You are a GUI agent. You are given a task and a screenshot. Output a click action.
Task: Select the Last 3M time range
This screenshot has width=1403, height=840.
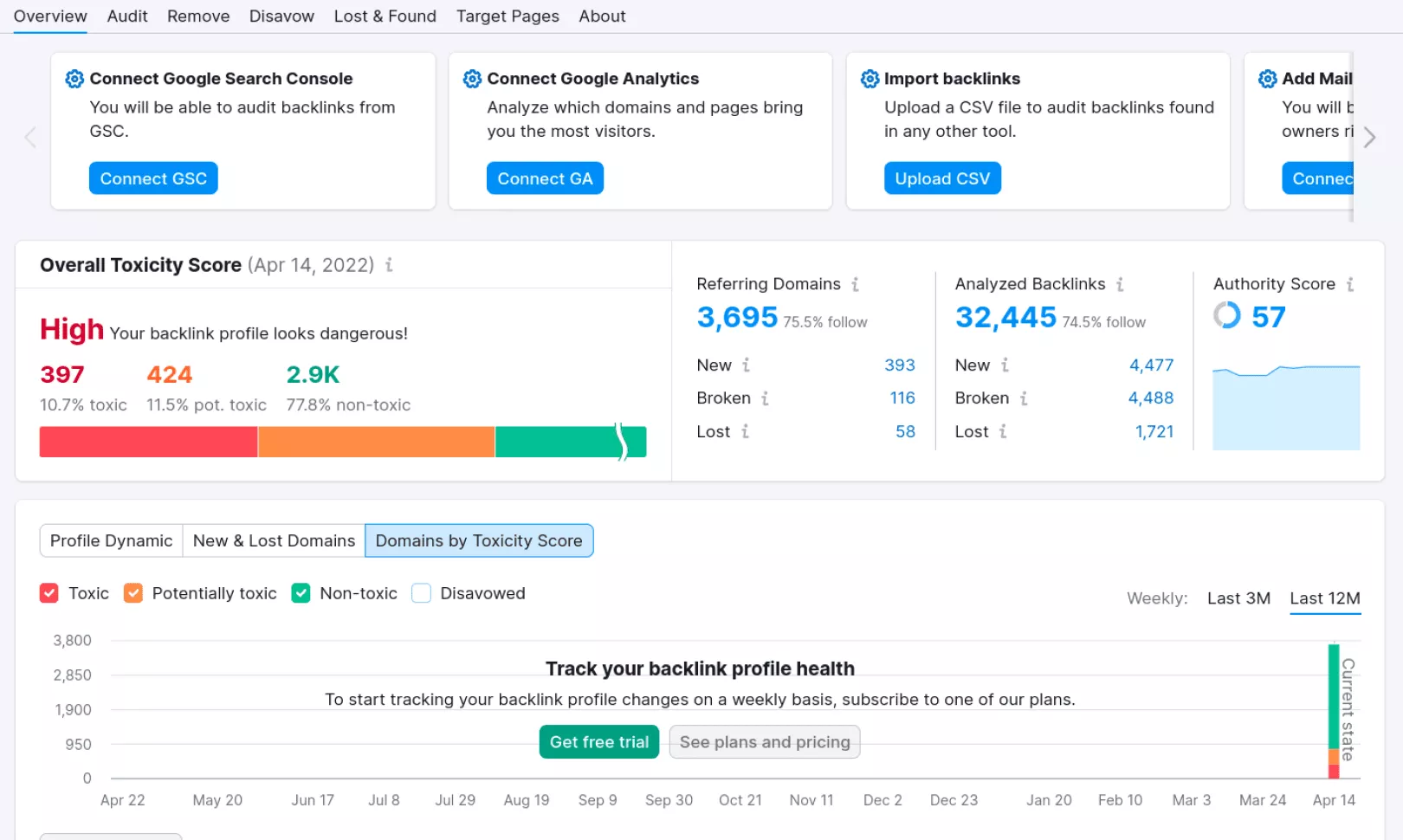[1238, 598]
